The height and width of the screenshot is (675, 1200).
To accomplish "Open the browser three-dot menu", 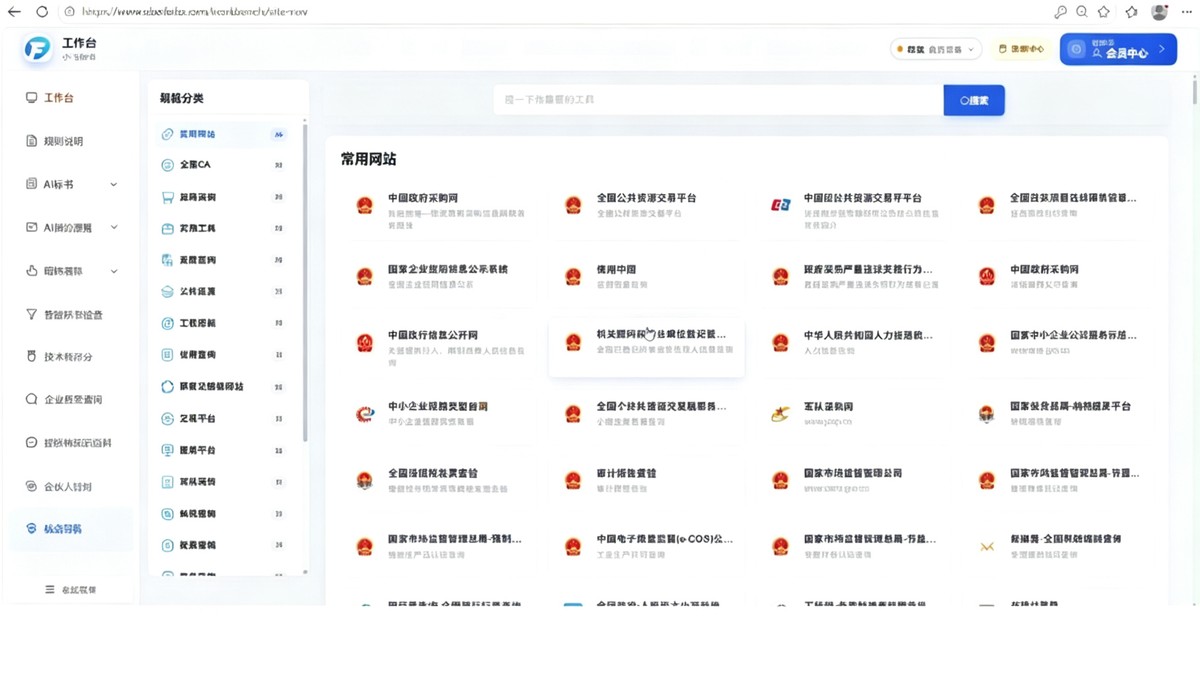I will [1186, 12].
